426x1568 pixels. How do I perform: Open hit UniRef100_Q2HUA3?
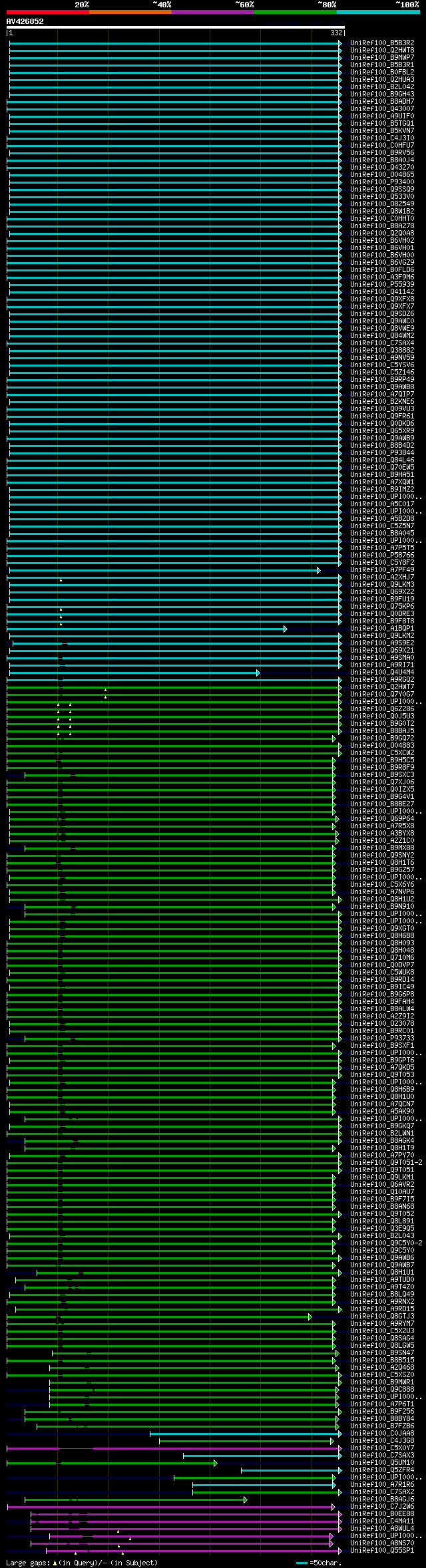(382, 80)
